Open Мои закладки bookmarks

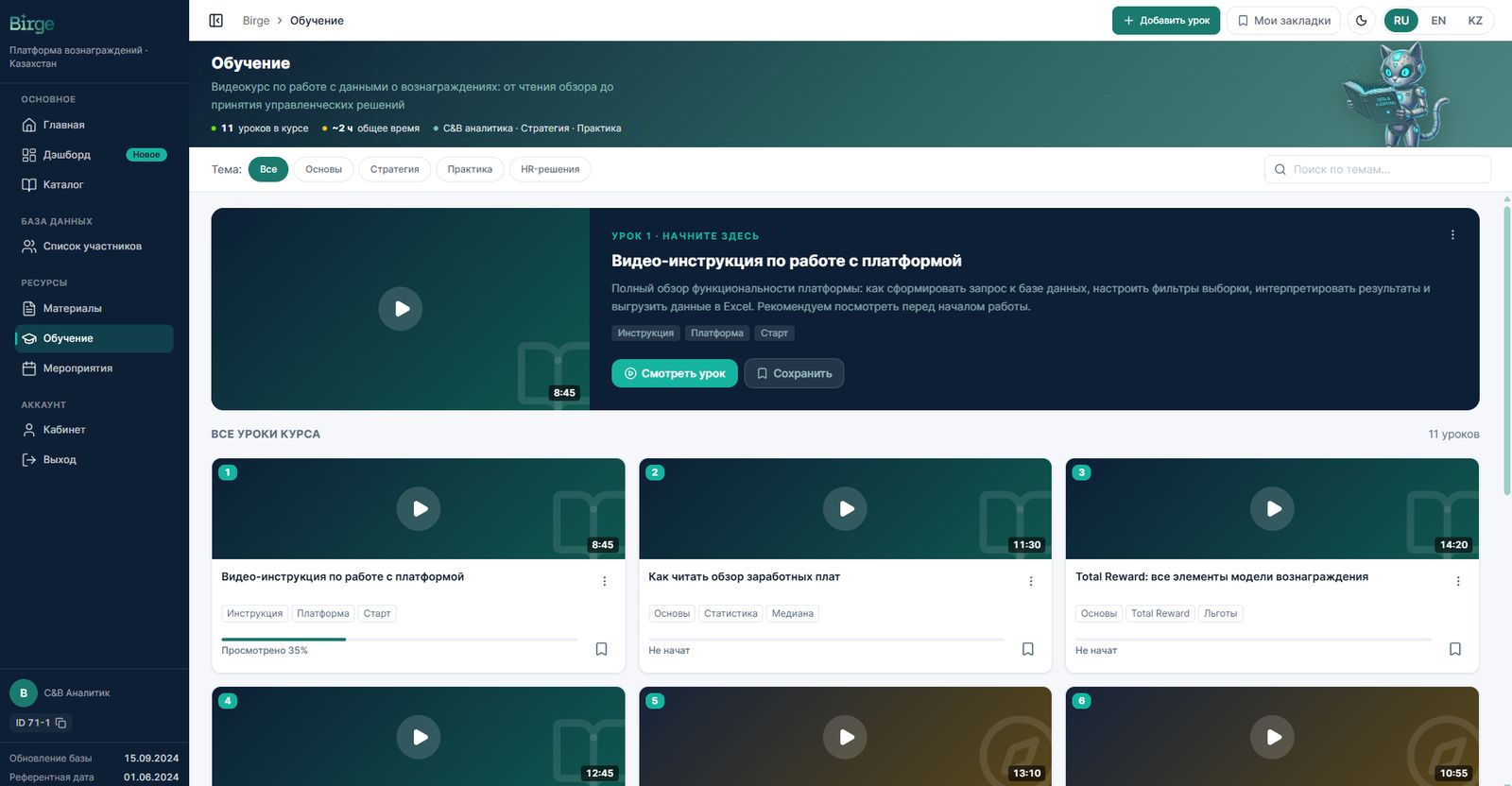click(x=1283, y=20)
